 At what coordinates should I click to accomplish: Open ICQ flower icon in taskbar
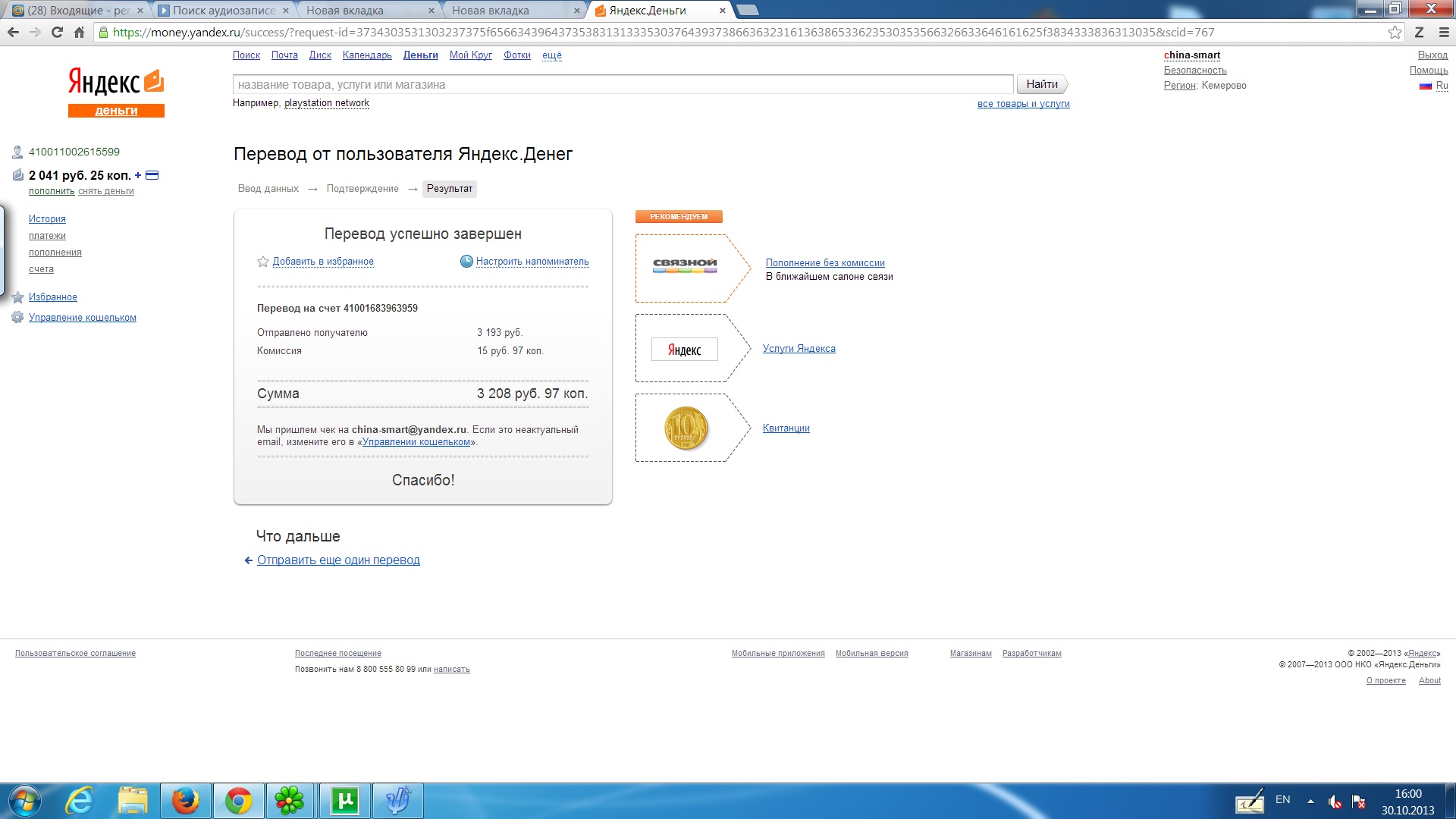tap(290, 801)
